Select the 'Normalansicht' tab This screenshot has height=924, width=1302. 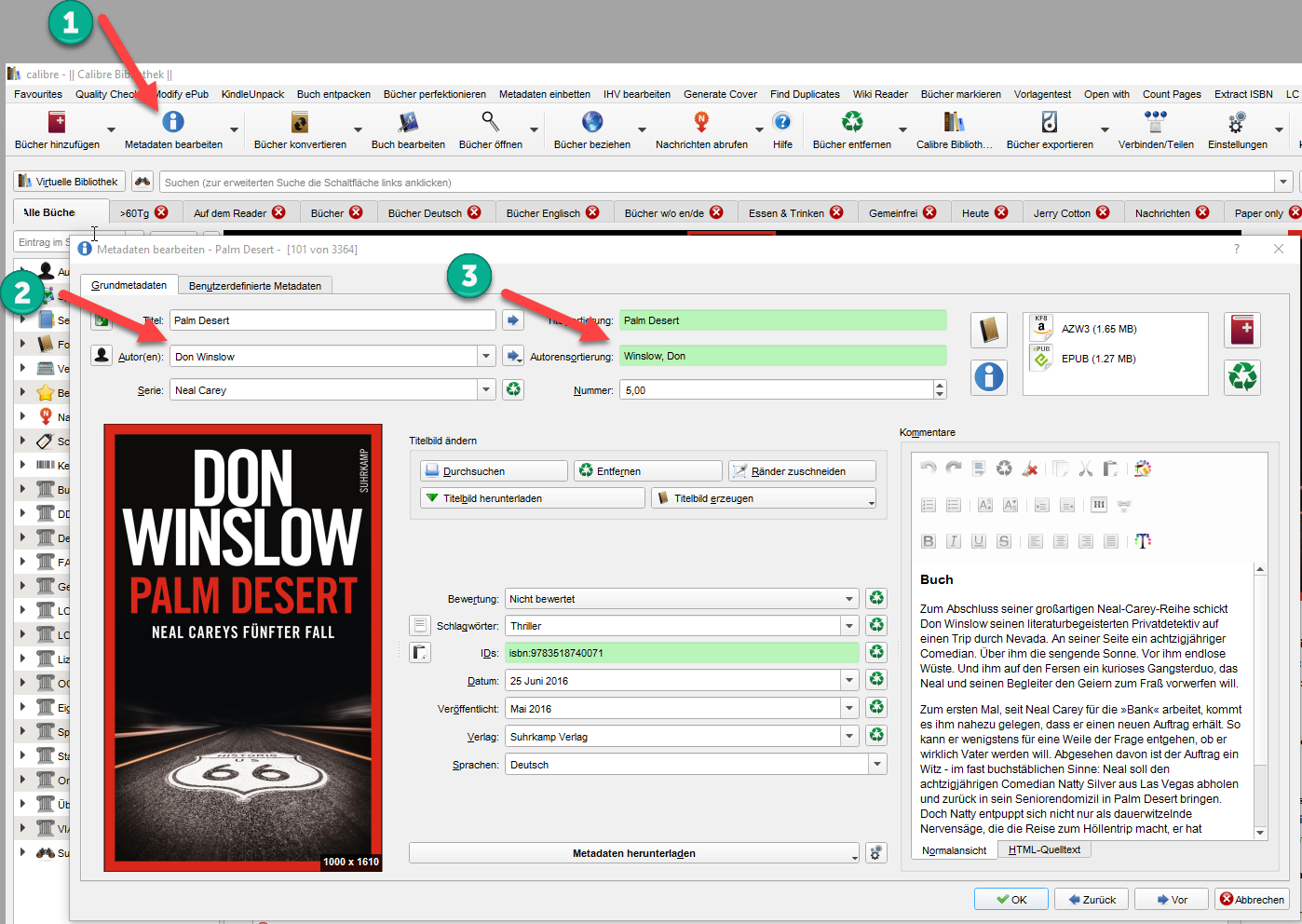click(x=955, y=849)
